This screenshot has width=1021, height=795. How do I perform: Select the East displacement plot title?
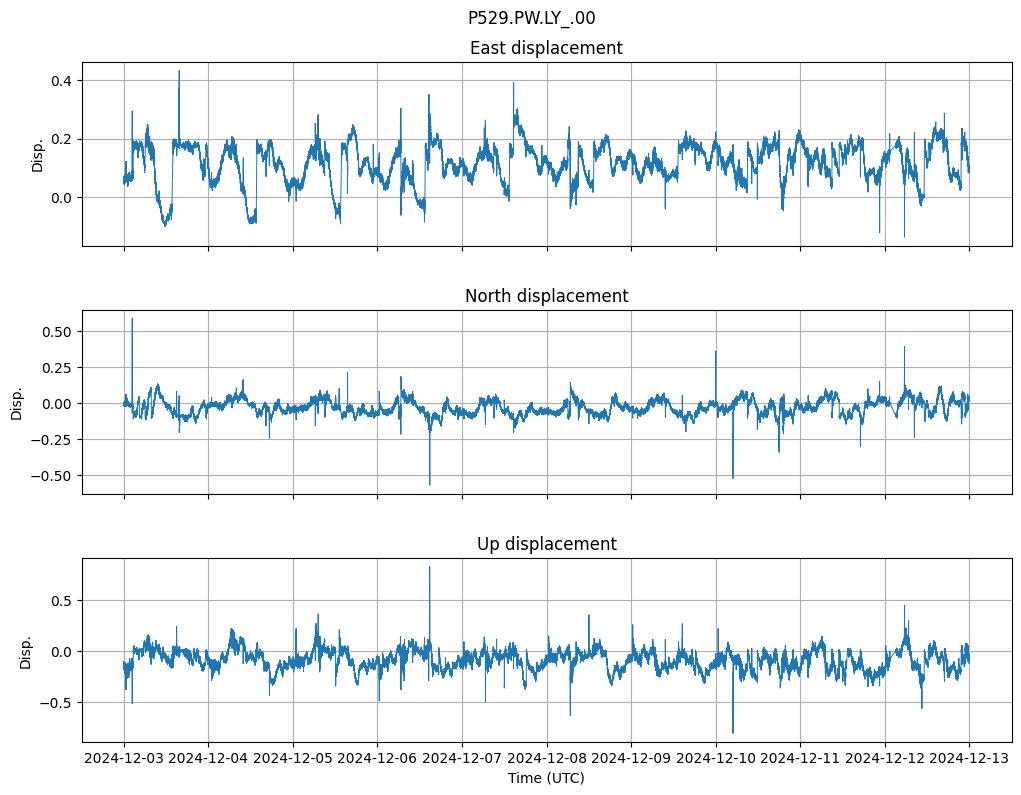(546, 48)
